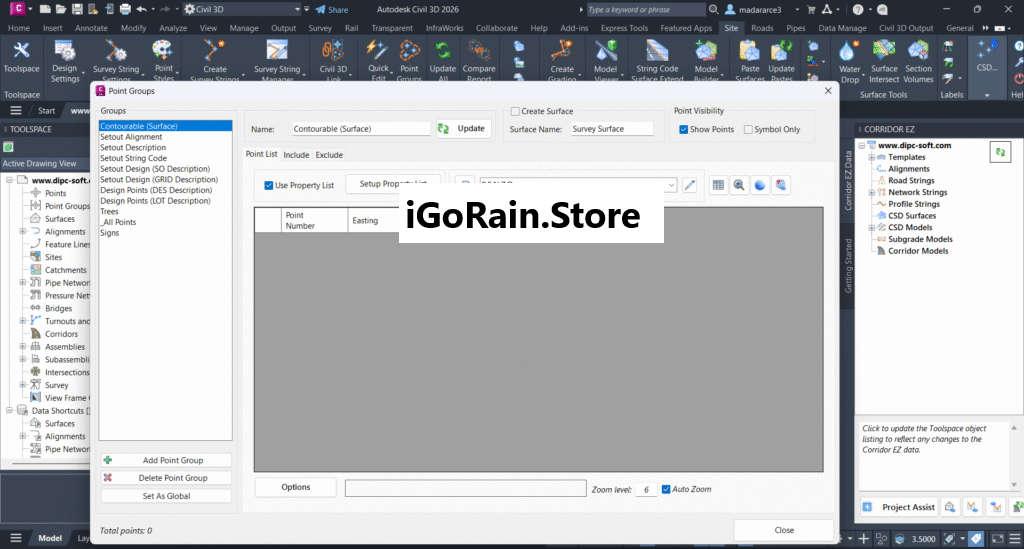Click the search magnifier in title bar
The height and width of the screenshot is (549, 1024).
tap(714, 9)
